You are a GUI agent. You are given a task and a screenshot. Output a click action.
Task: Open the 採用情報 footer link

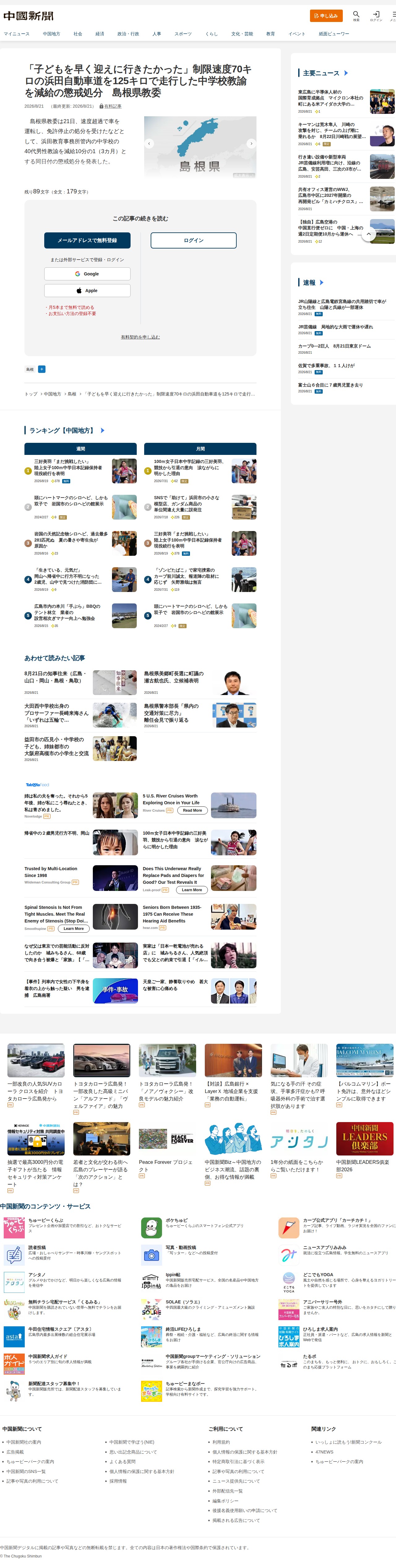118,1481
